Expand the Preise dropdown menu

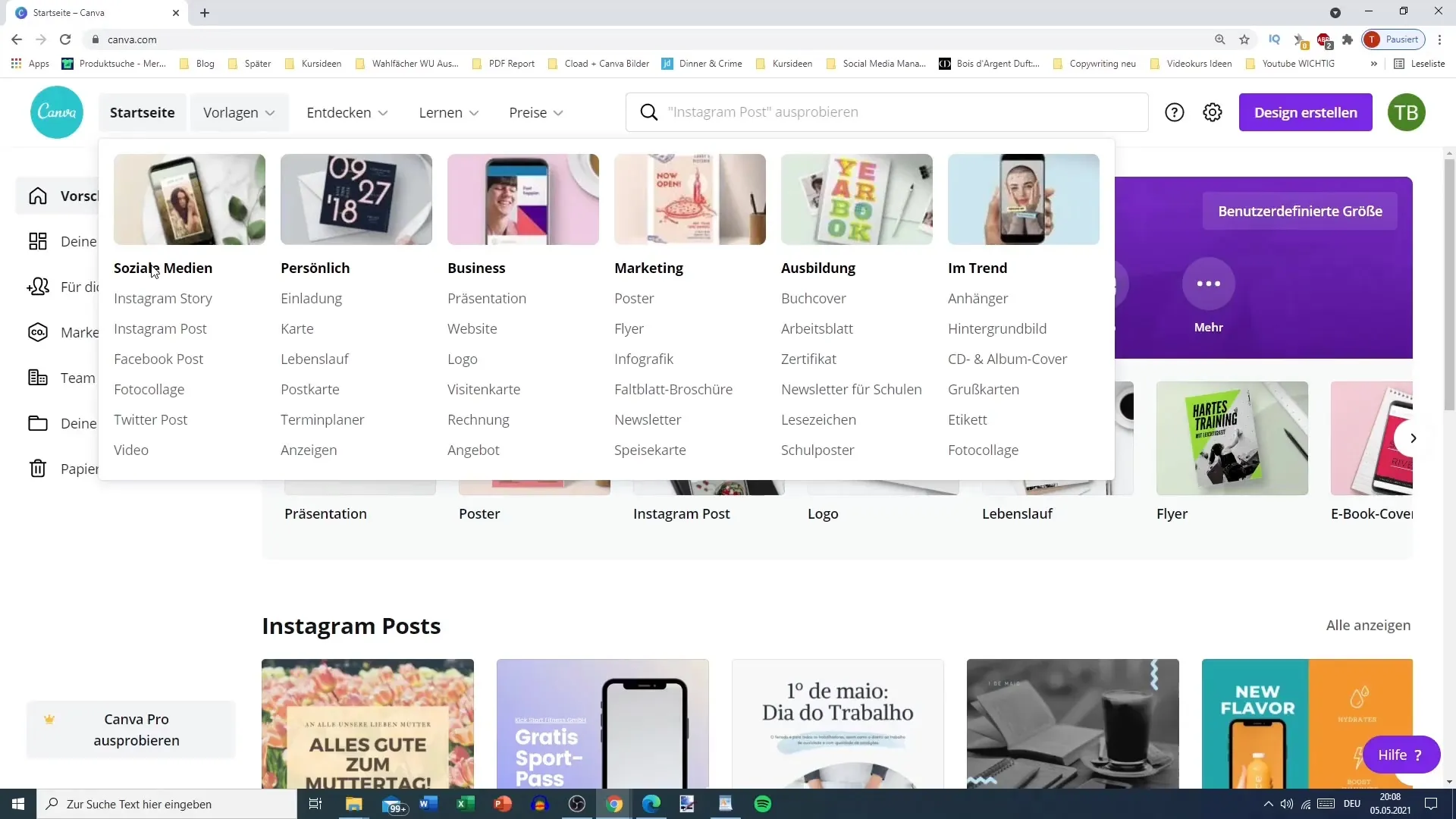point(536,112)
